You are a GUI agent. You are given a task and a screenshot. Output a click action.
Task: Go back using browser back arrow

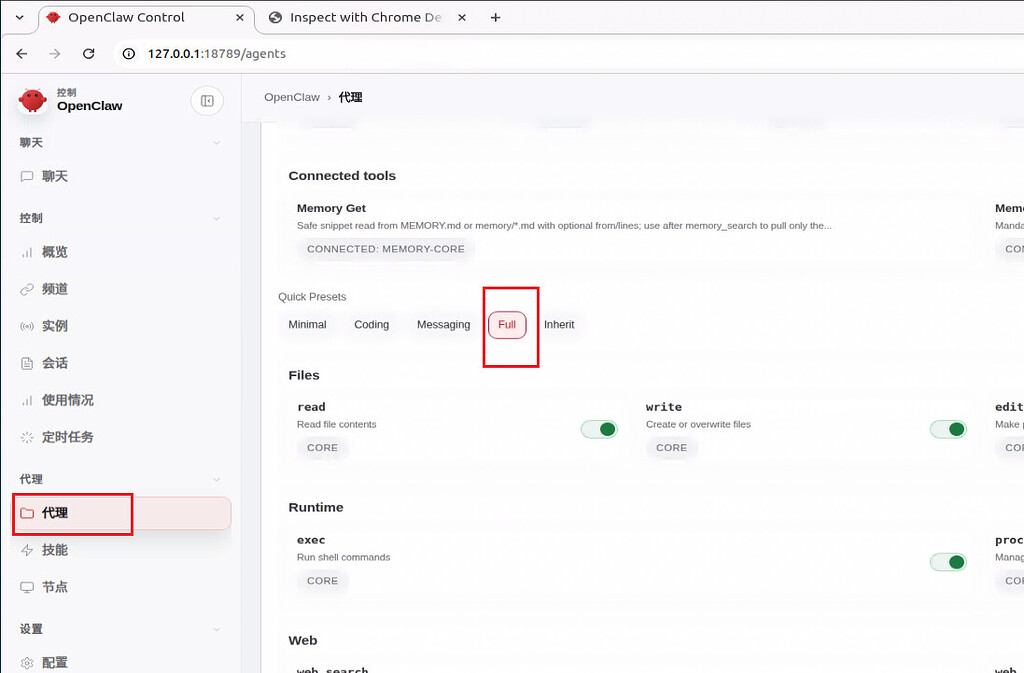[22, 54]
